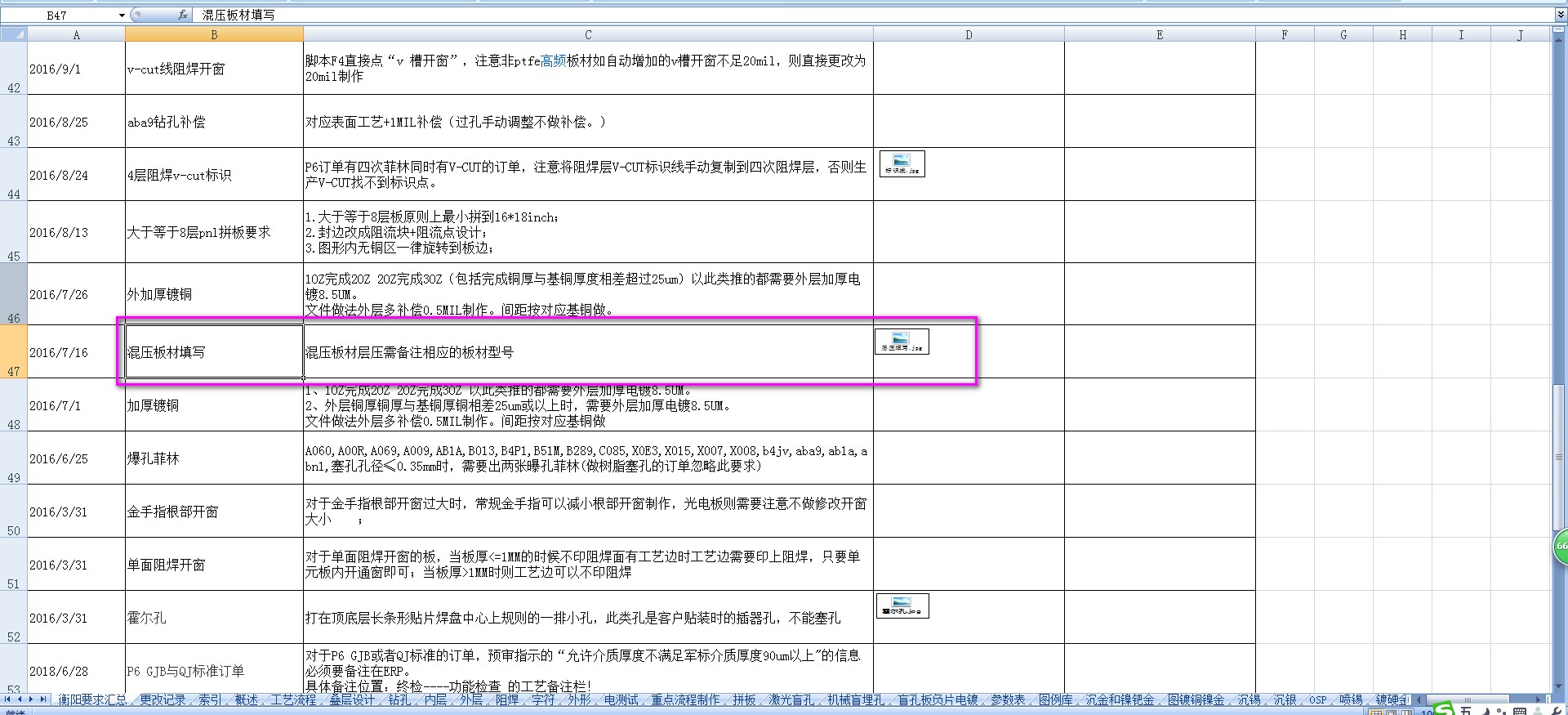
Task: Select the 机械盲埋孔 sheet tab
Action: 856,699
